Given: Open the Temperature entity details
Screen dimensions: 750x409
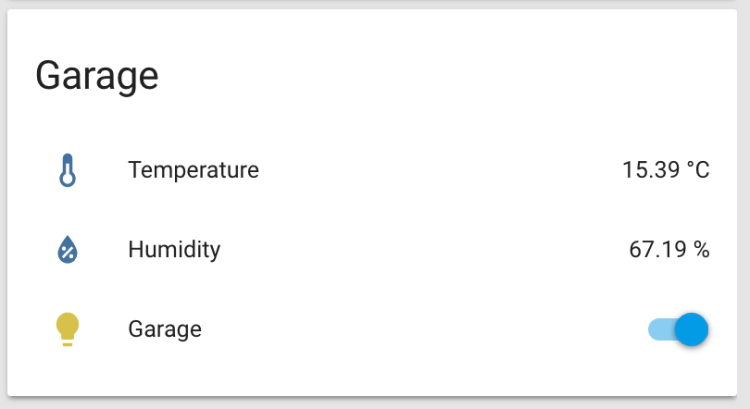Looking at the screenshot, I should [x=193, y=171].
